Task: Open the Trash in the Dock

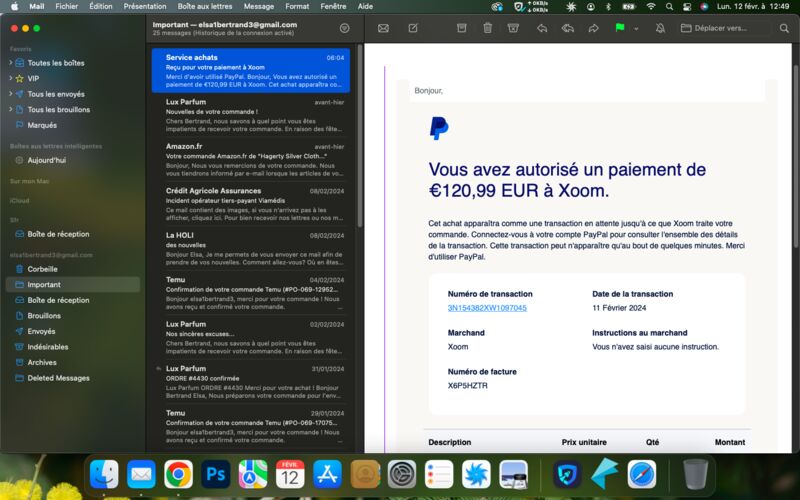Action: click(695, 474)
